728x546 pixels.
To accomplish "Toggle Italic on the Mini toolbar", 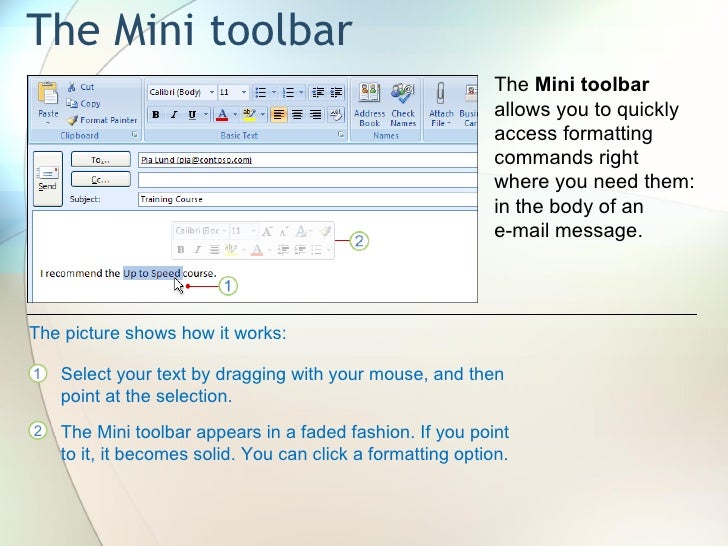I will tap(197, 250).
